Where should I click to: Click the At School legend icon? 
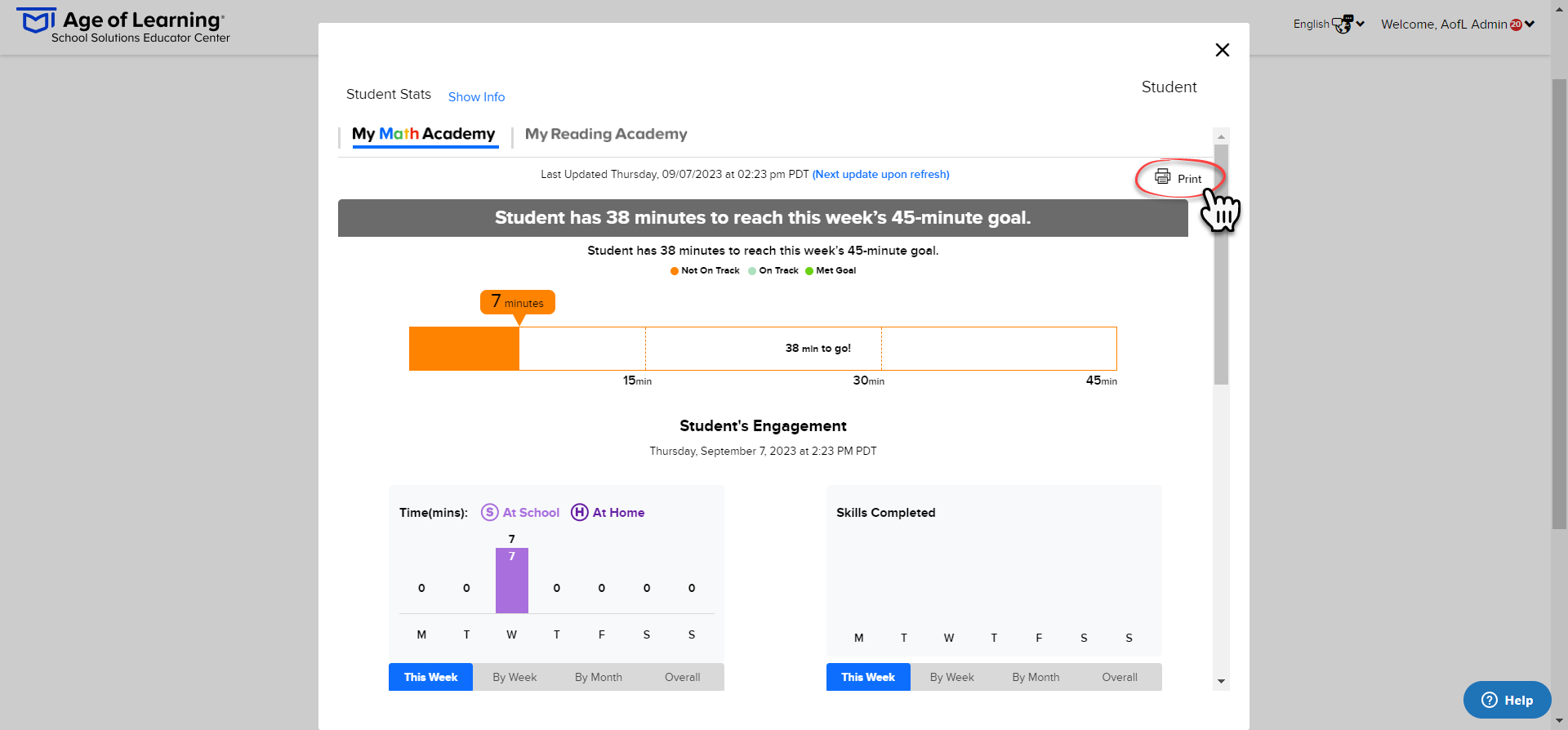[490, 512]
